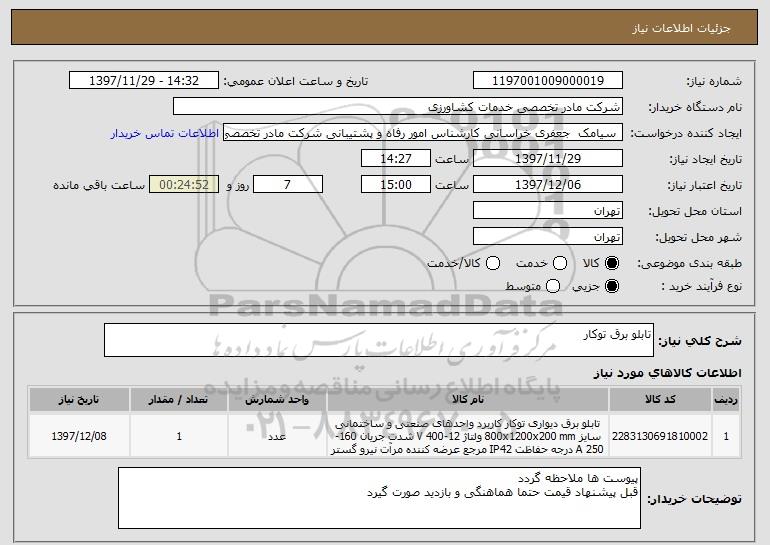The height and width of the screenshot is (545, 770).
Task: Click the تاریخ نیاز column header
Action: coord(79,400)
